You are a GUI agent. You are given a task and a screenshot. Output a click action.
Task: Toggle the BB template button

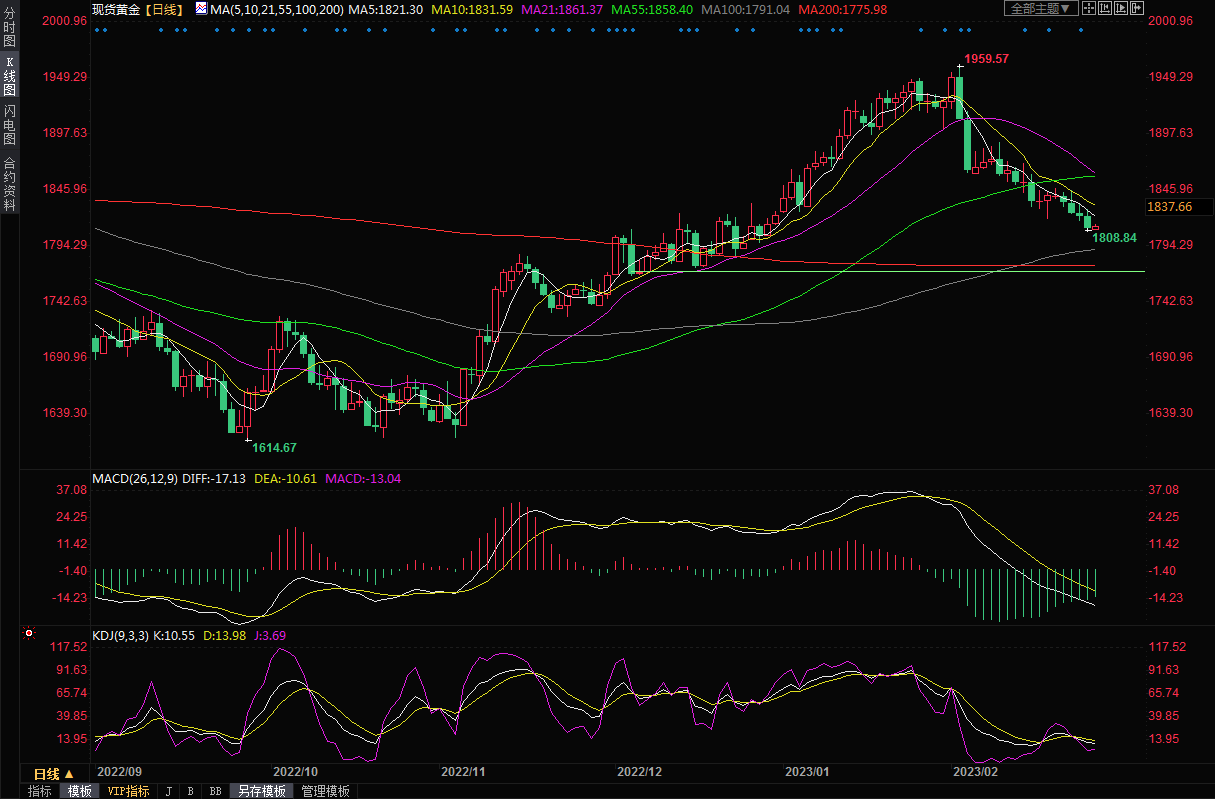click(x=215, y=791)
